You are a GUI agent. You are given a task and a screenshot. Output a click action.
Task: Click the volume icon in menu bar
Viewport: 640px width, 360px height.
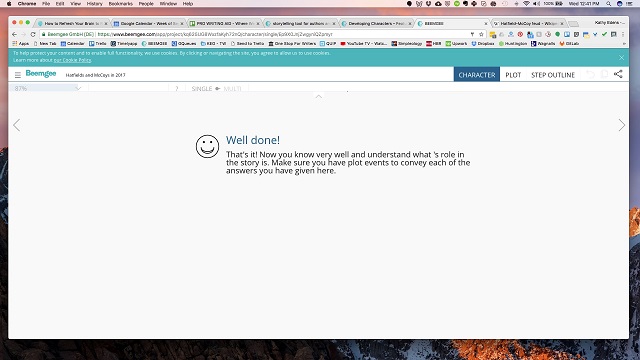(x=536, y=4)
